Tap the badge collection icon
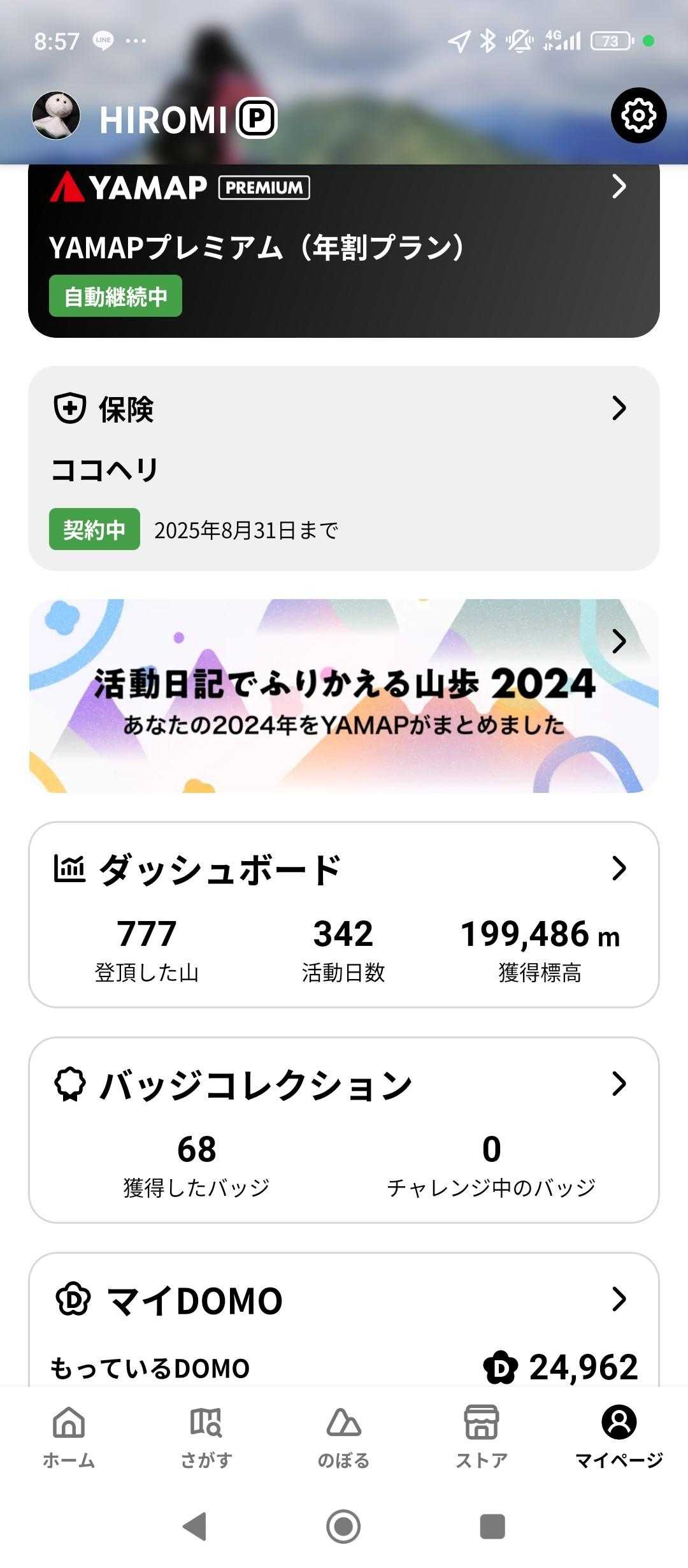 (69, 1084)
